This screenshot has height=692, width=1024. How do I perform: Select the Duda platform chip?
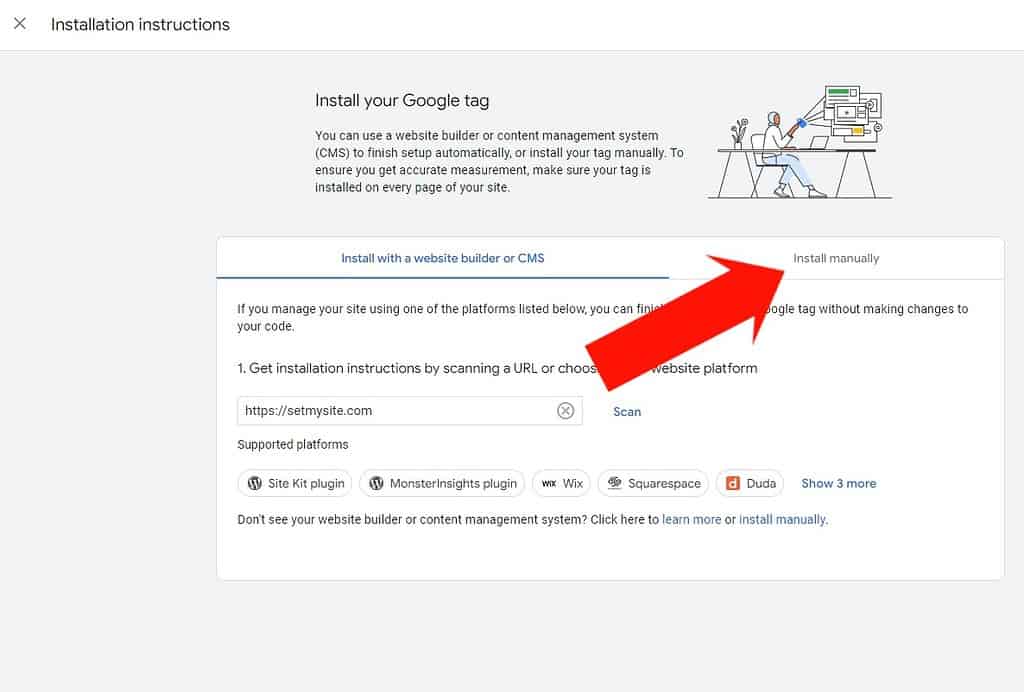click(750, 484)
